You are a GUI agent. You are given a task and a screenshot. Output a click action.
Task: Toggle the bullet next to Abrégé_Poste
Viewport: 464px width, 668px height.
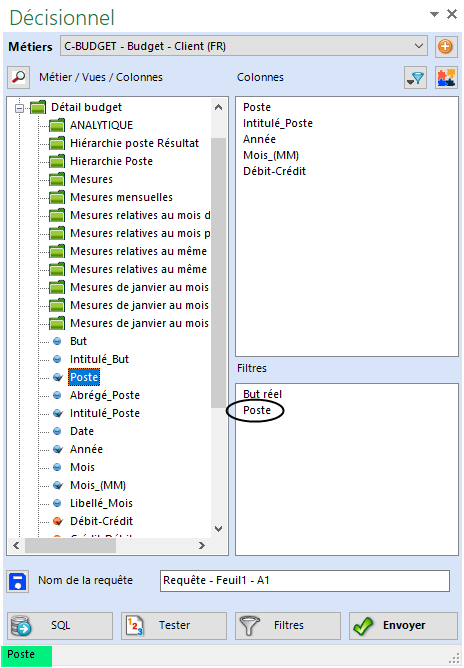click(58, 395)
